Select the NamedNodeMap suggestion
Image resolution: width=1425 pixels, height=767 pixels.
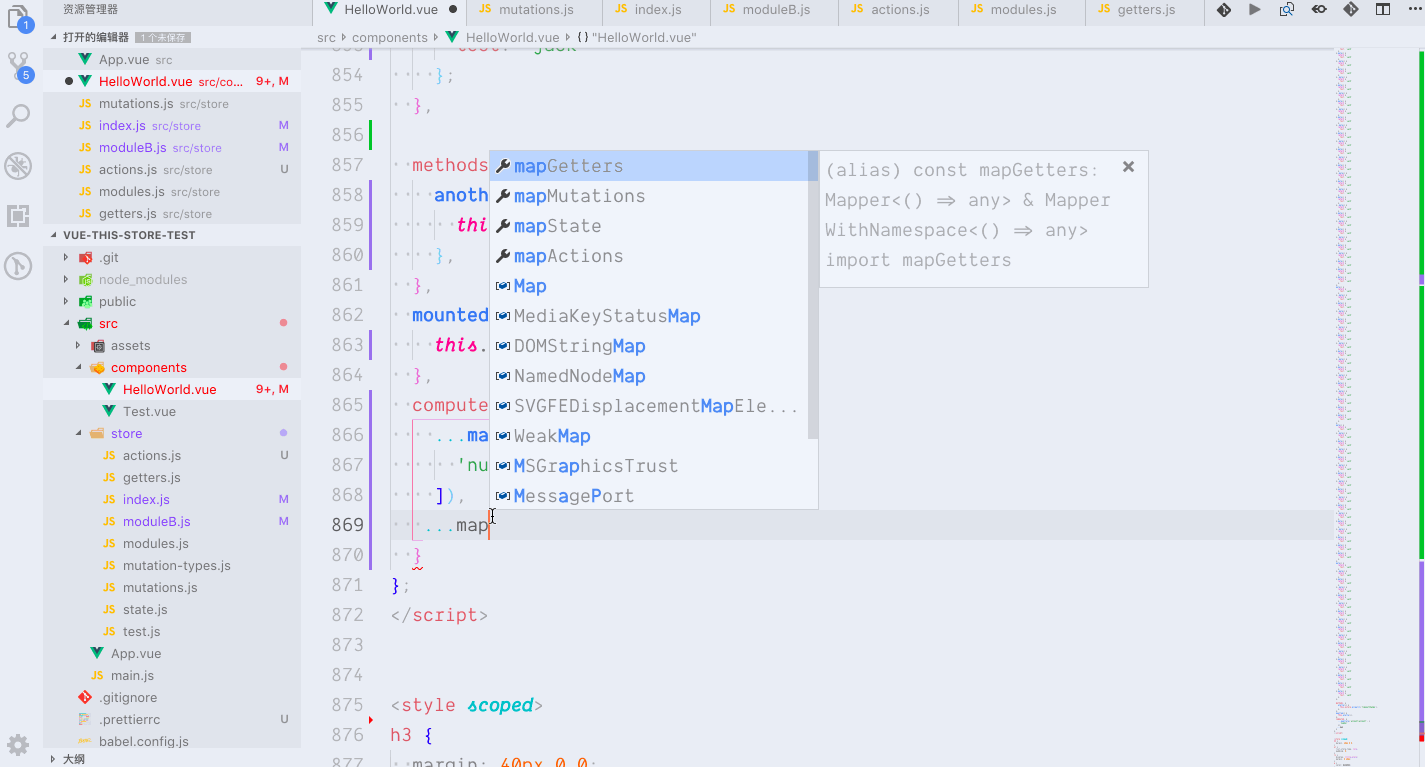[649, 376]
